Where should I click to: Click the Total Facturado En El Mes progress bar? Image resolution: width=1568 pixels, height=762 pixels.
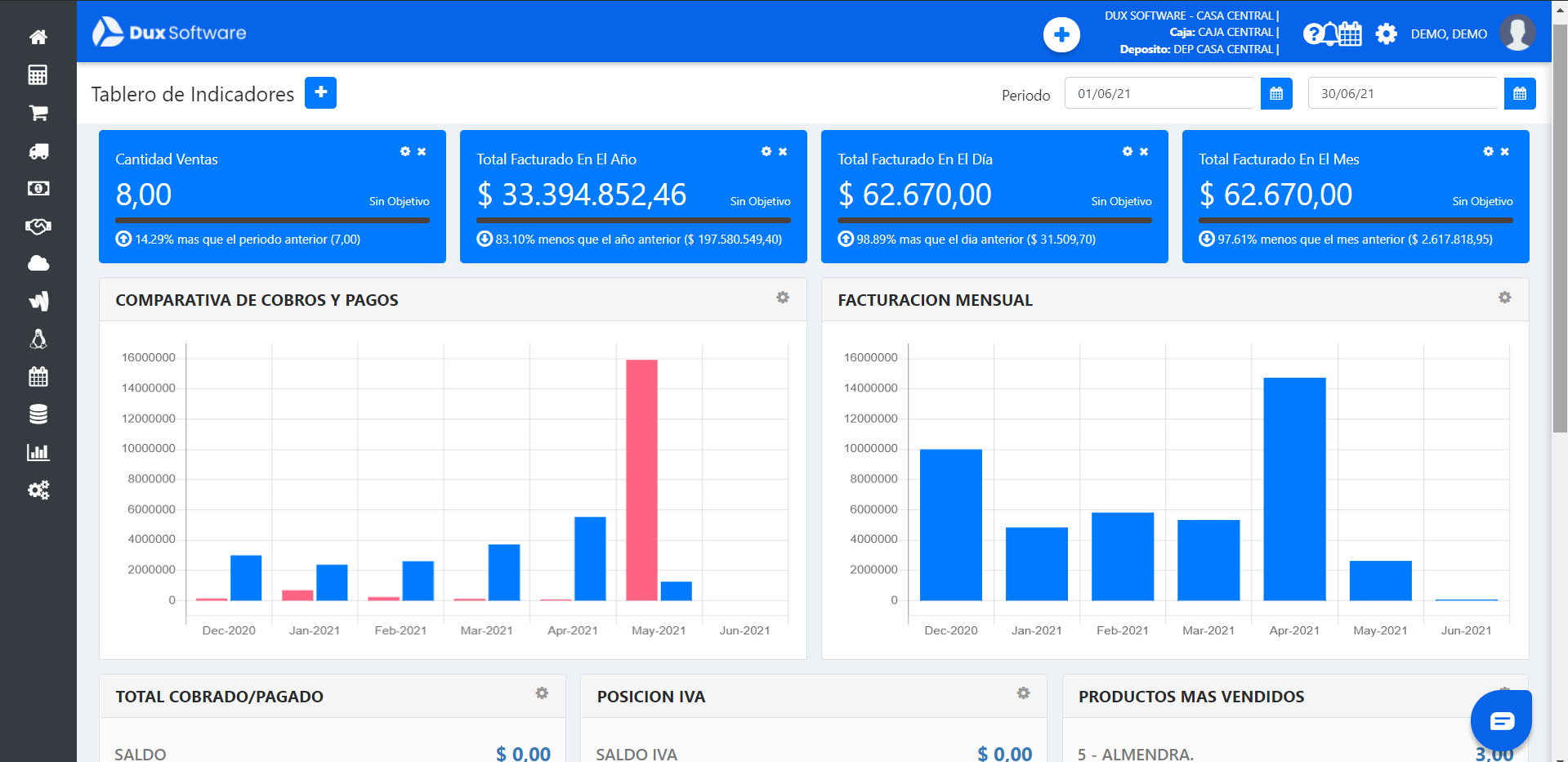tap(1356, 220)
